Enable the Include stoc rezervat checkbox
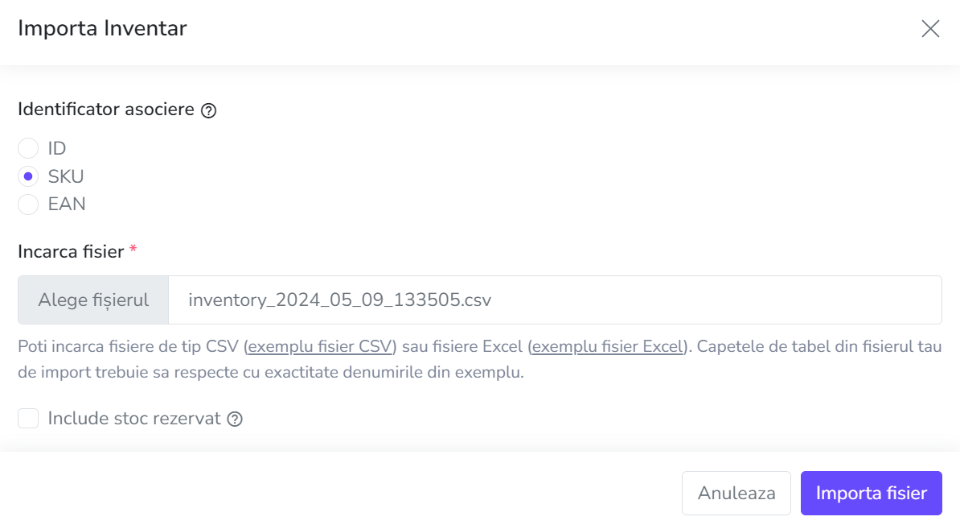Image resolution: width=960 pixels, height=529 pixels. pos(28,418)
